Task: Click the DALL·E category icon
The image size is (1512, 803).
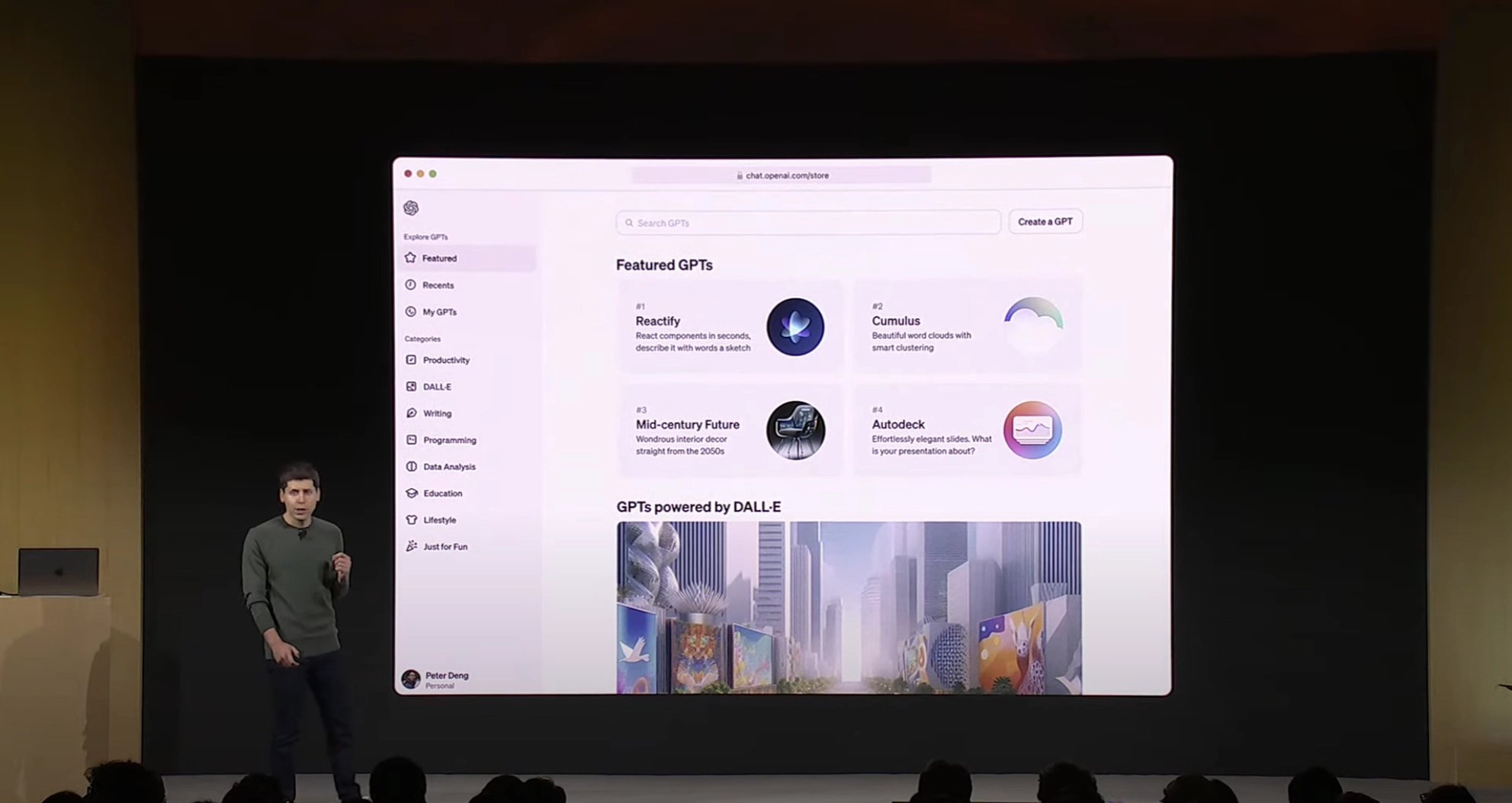Action: [412, 387]
